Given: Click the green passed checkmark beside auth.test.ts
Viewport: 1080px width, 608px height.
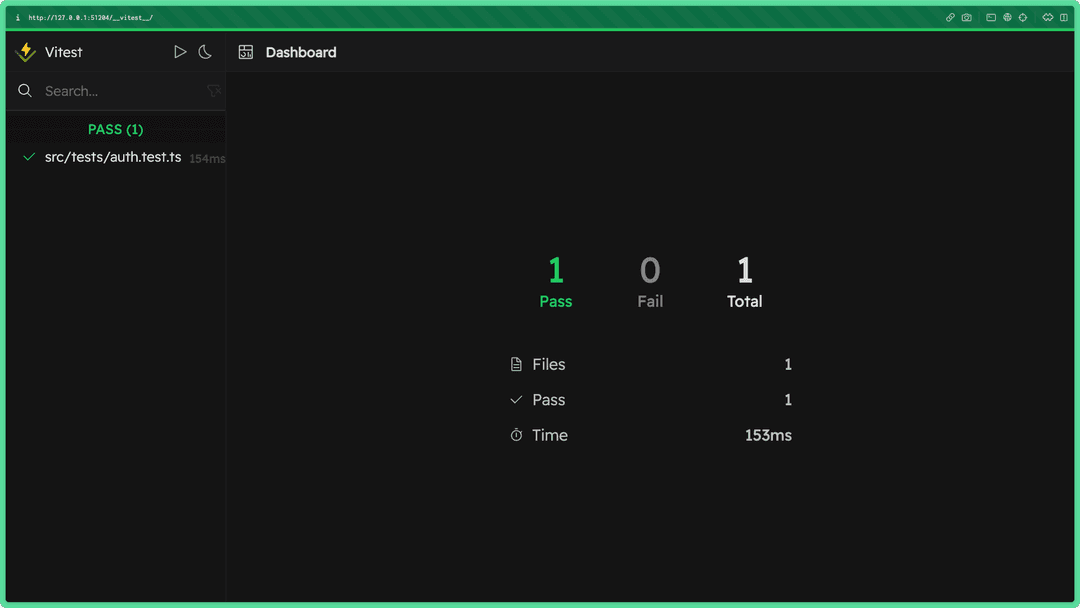Looking at the screenshot, I should (x=29, y=157).
